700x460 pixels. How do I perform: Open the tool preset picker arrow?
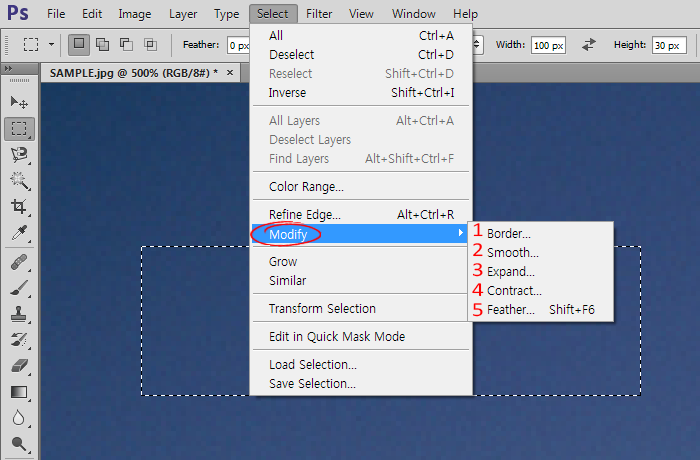[51, 45]
